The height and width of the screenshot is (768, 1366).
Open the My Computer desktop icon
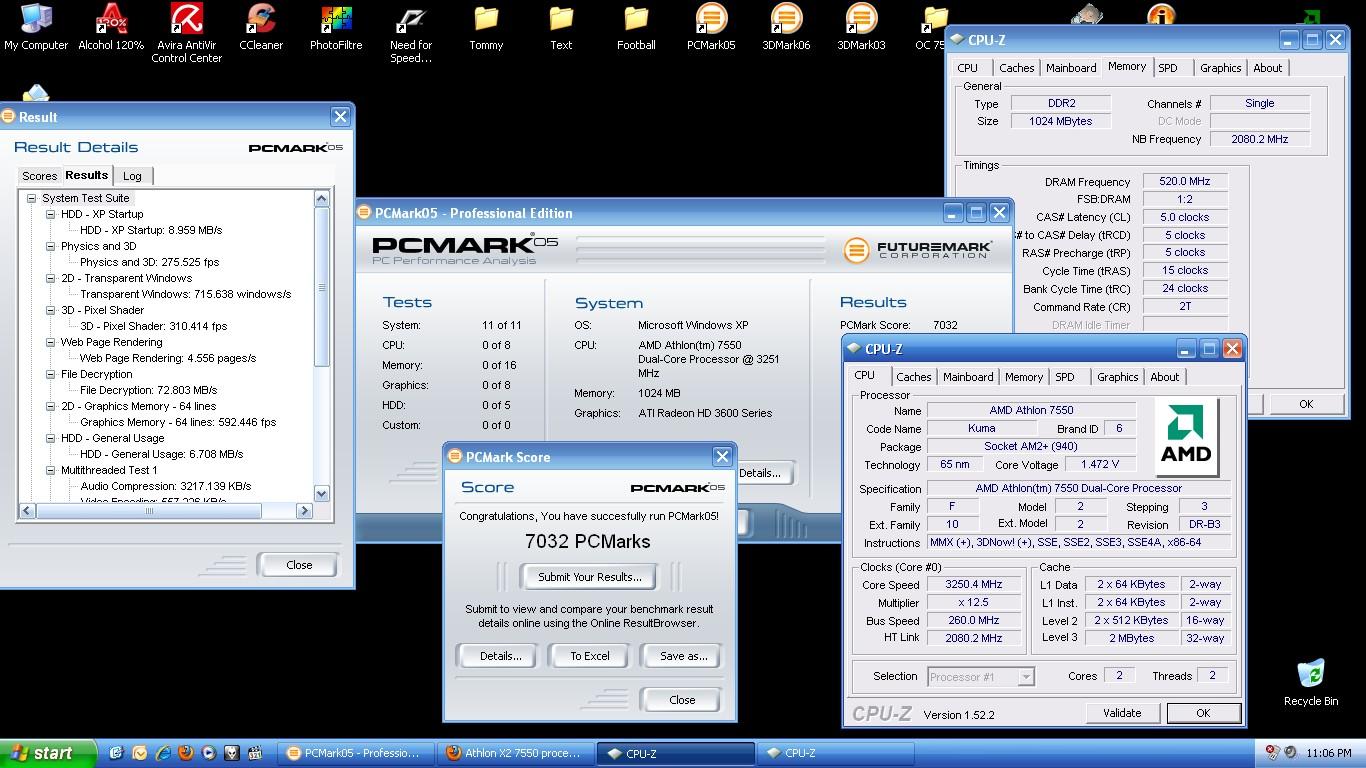tap(36, 27)
